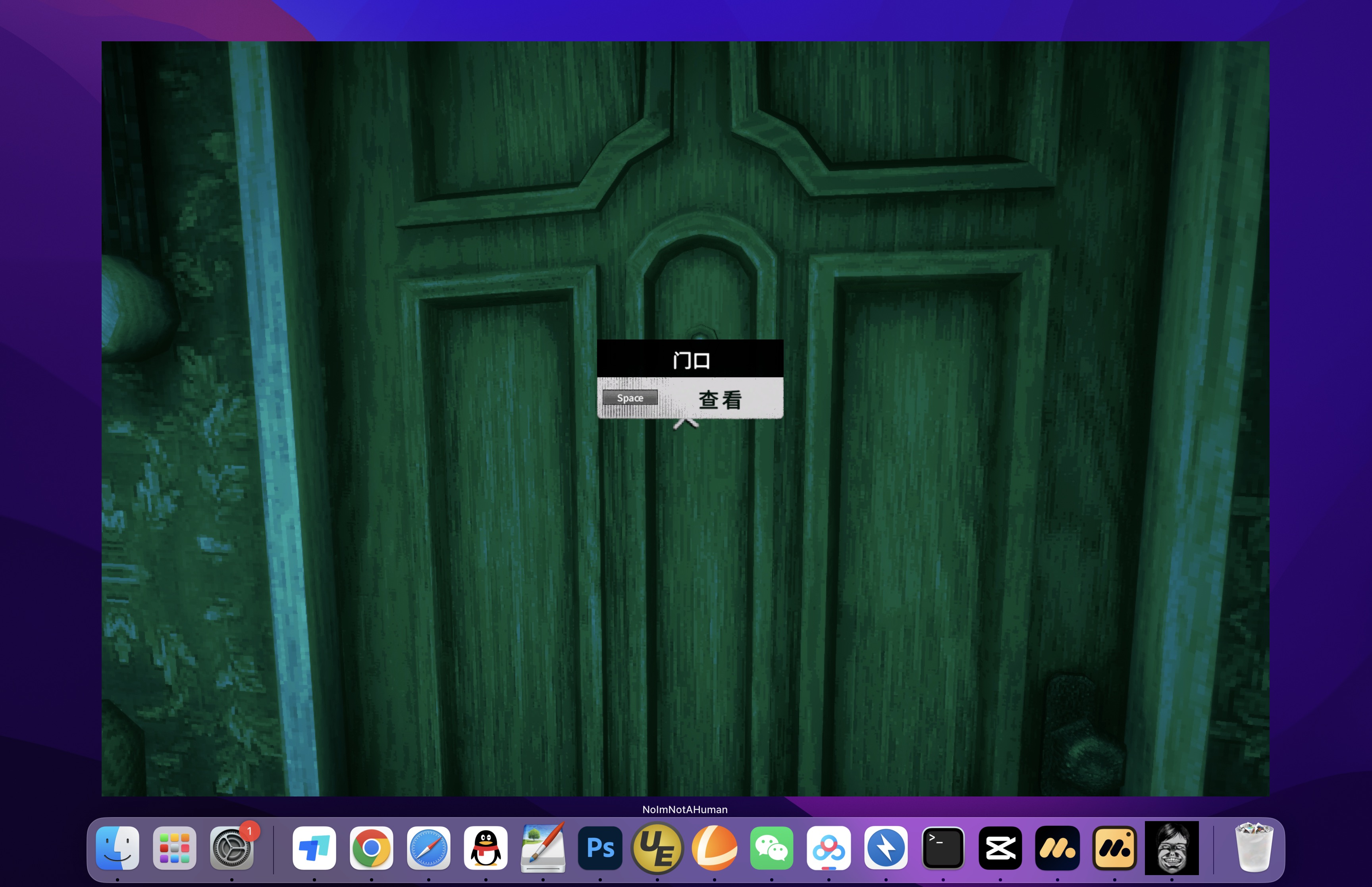The image size is (1372, 887).
Task: Launch the Terminal app
Action: pyautogui.click(x=943, y=848)
